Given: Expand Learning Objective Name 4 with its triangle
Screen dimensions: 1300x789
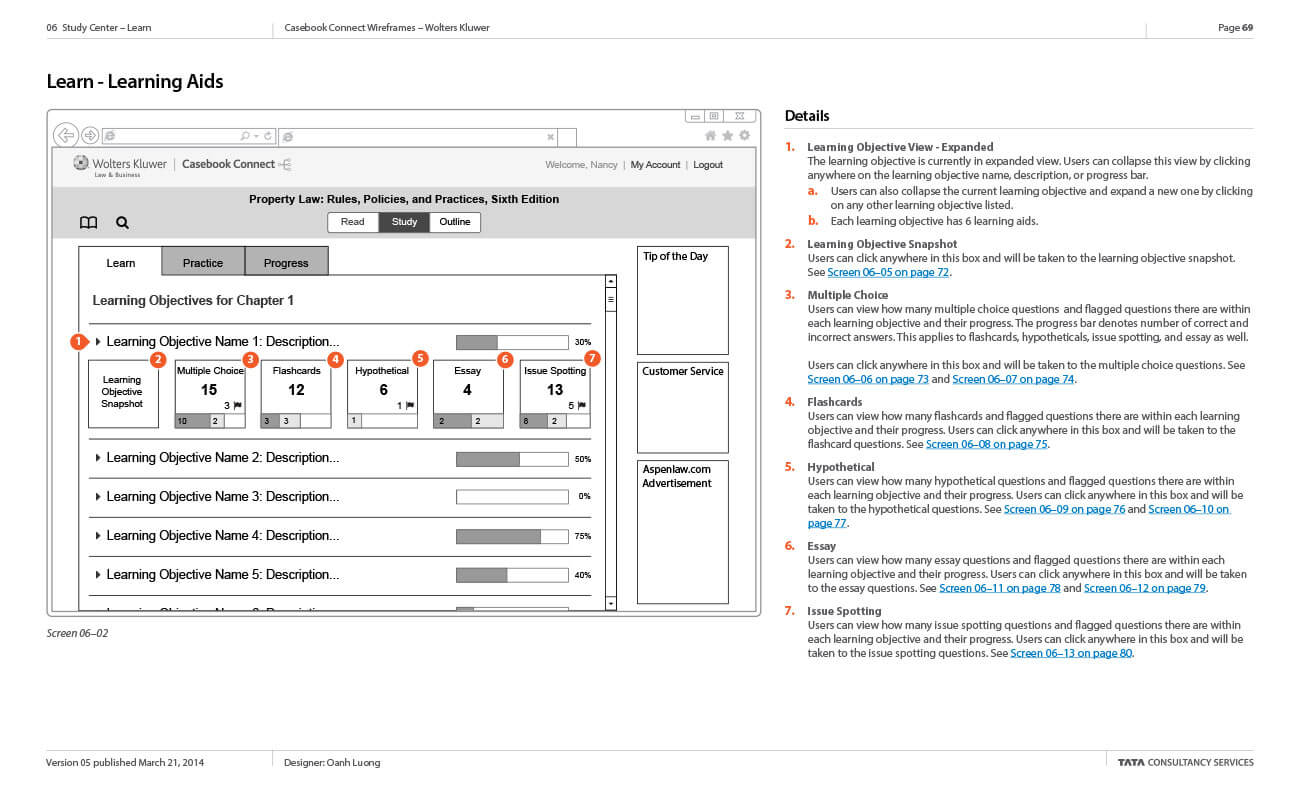Looking at the screenshot, I should coord(98,536).
